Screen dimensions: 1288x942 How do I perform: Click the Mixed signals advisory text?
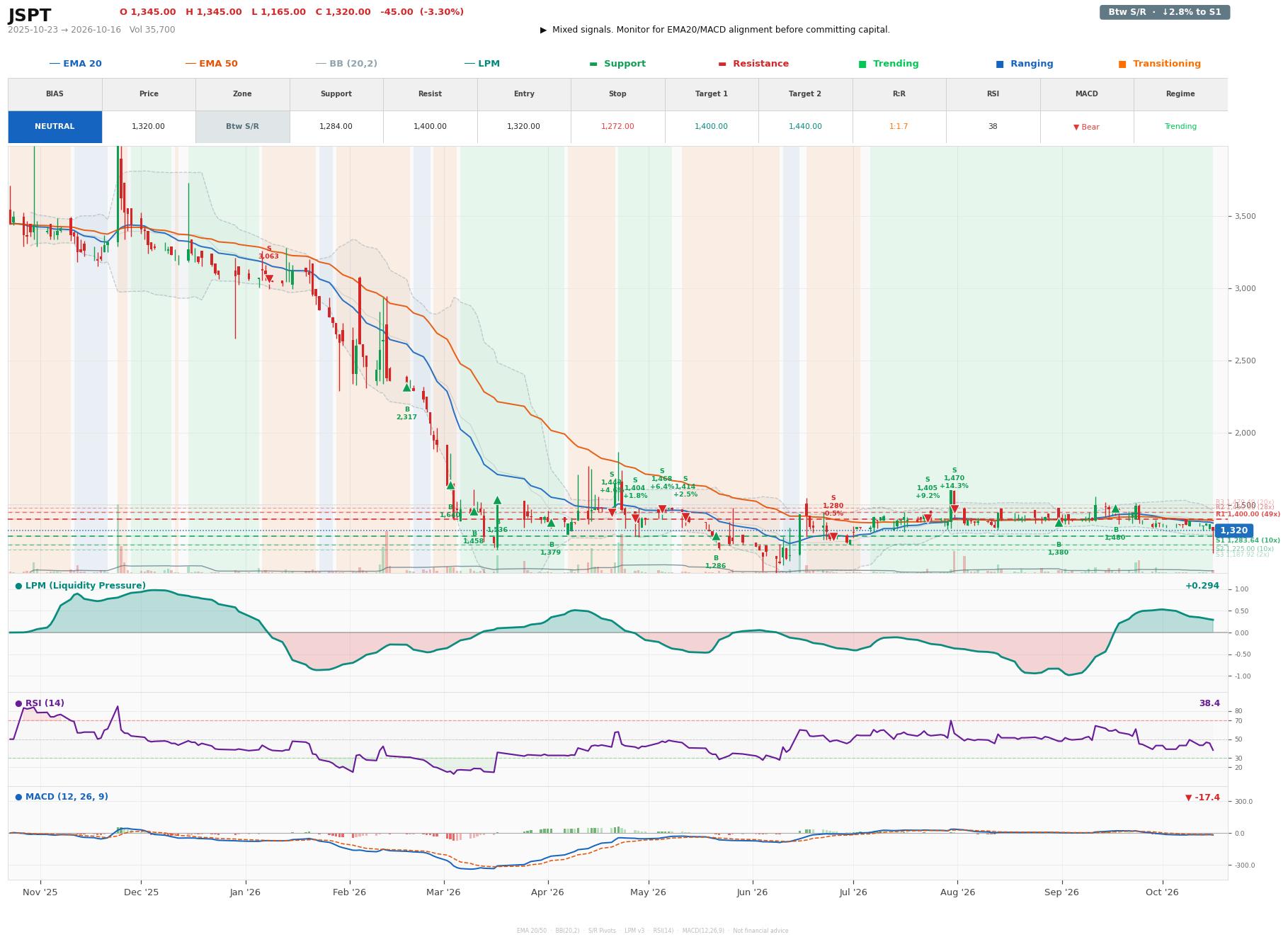click(715, 30)
